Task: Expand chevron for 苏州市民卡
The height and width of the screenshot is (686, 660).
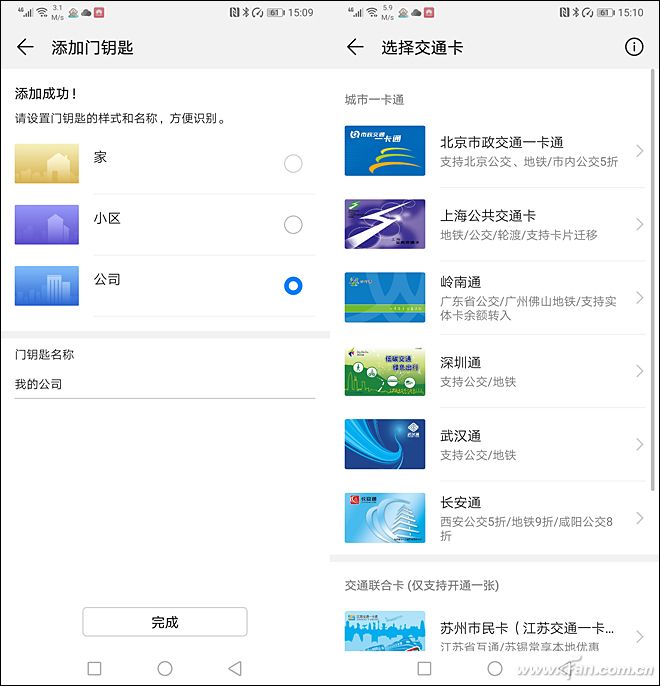Action: pyautogui.click(x=639, y=636)
